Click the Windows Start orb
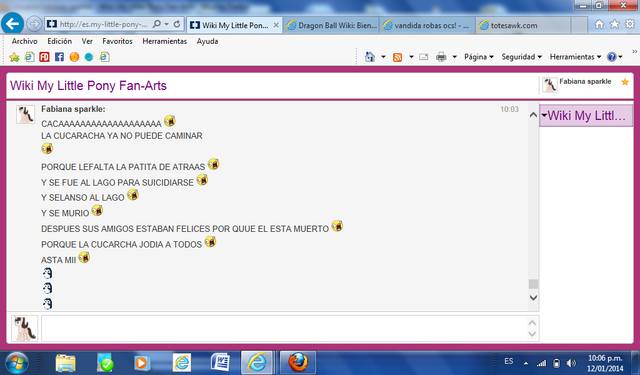 click(x=17, y=362)
